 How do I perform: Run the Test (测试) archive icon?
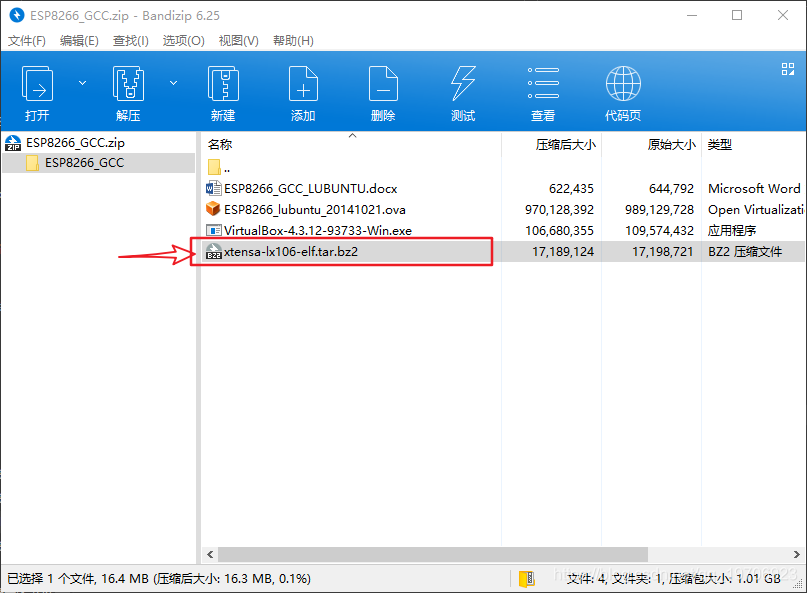[x=463, y=83]
